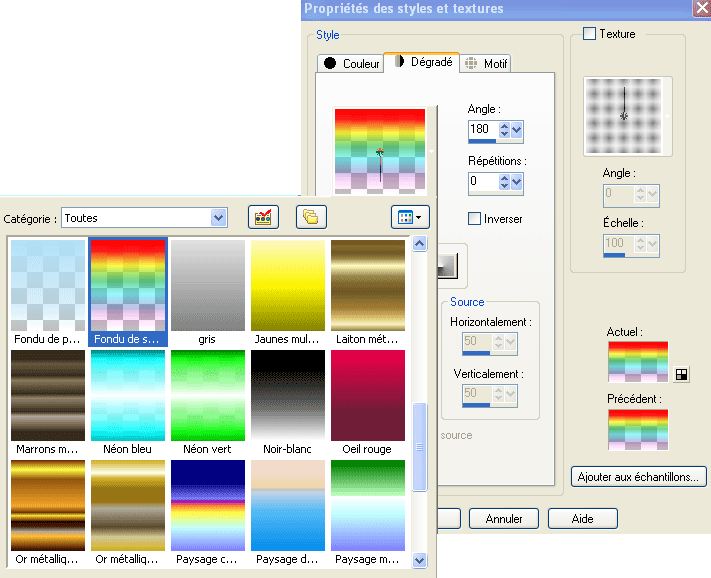The height and width of the screenshot is (578, 711).
Task: Choose the Noir-blanc gradient preset
Action: tap(288, 395)
